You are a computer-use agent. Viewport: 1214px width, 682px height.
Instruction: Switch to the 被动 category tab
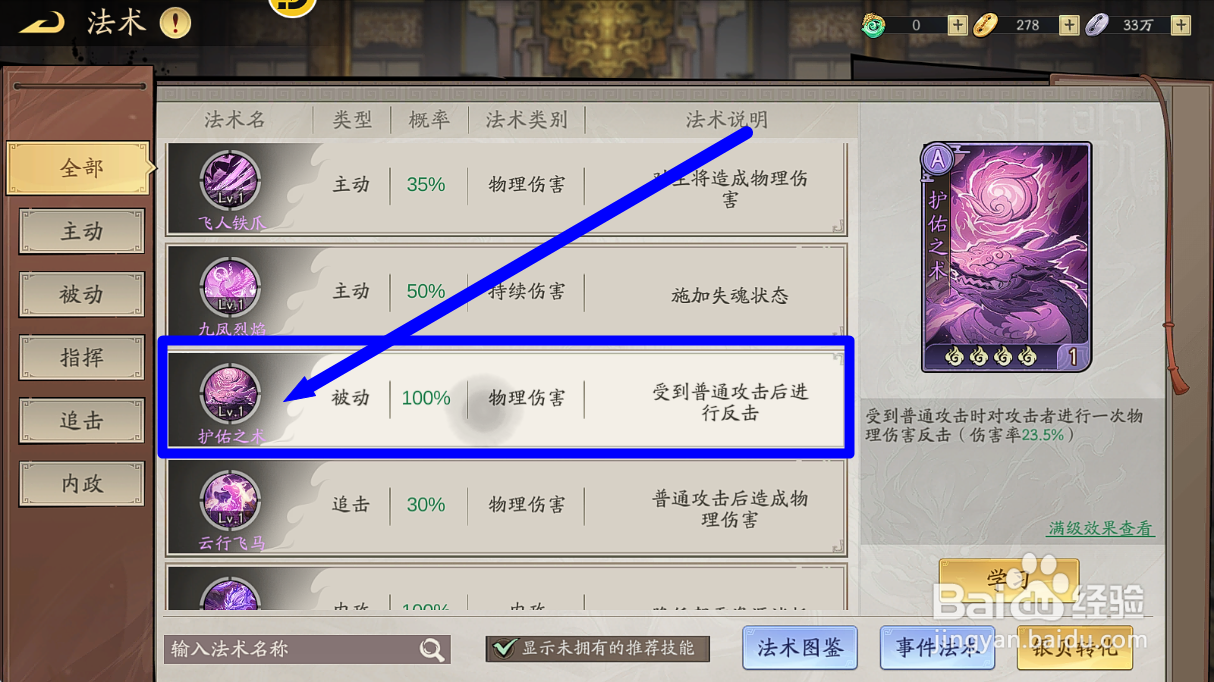point(82,295)
